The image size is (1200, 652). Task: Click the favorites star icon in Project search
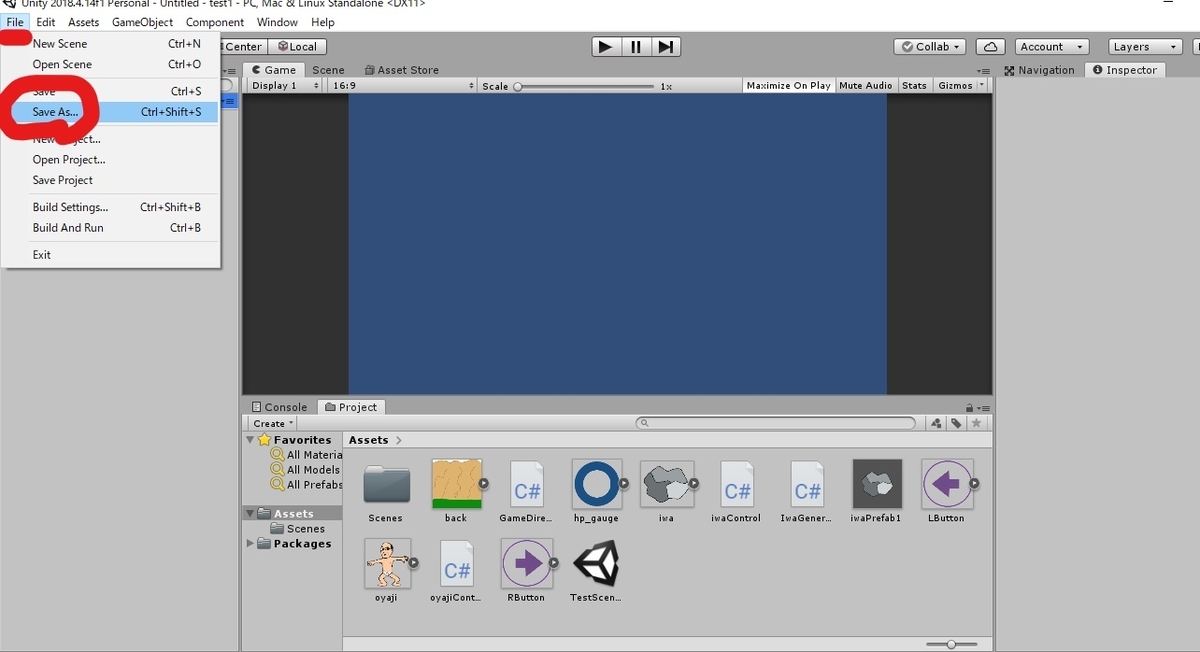(976, 424)
